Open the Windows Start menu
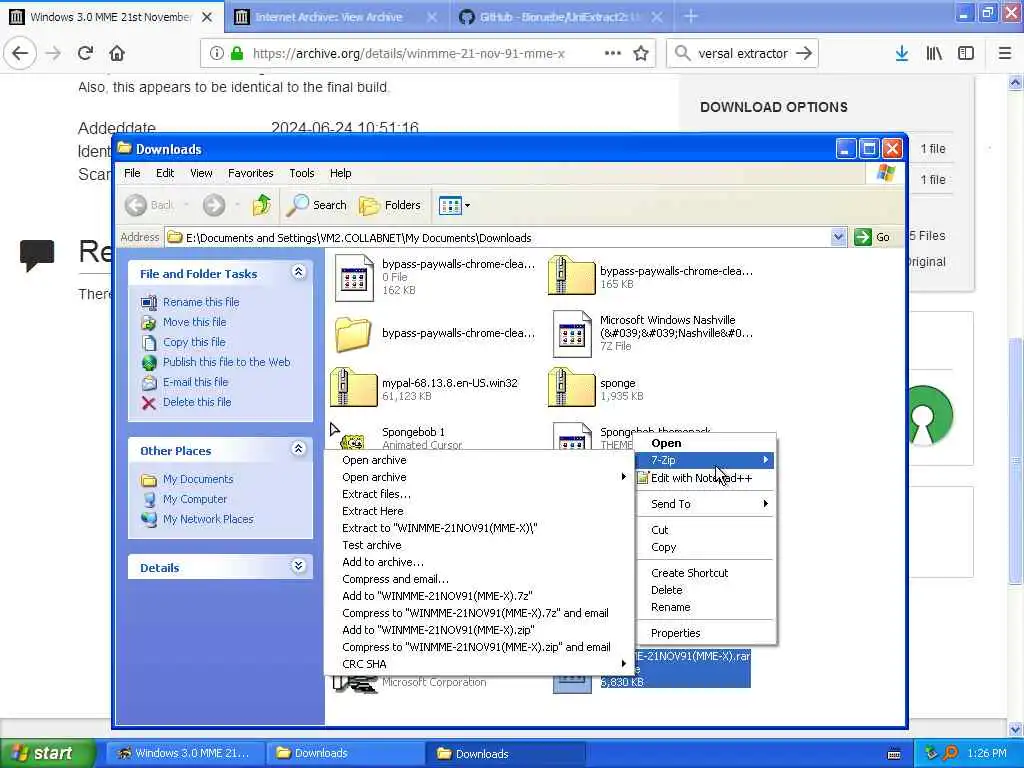The height and width of the screenshot is (768, 1024). tap(47, 753)
